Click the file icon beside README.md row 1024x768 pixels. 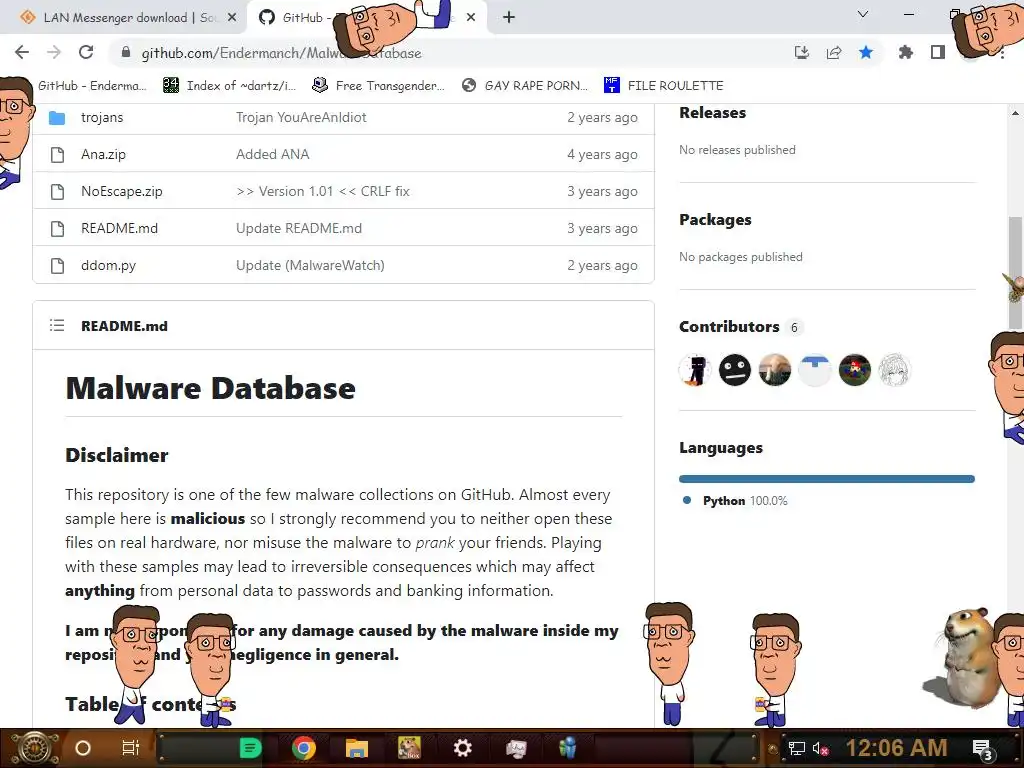point(57,229)
